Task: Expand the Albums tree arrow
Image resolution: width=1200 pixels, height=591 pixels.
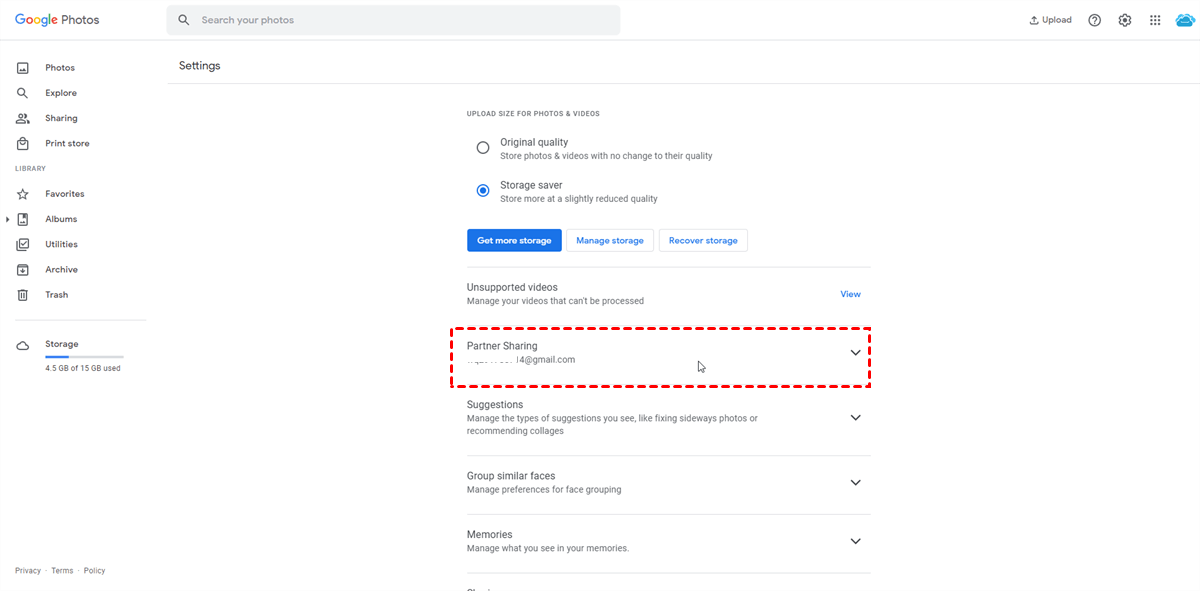Action: 8,219
